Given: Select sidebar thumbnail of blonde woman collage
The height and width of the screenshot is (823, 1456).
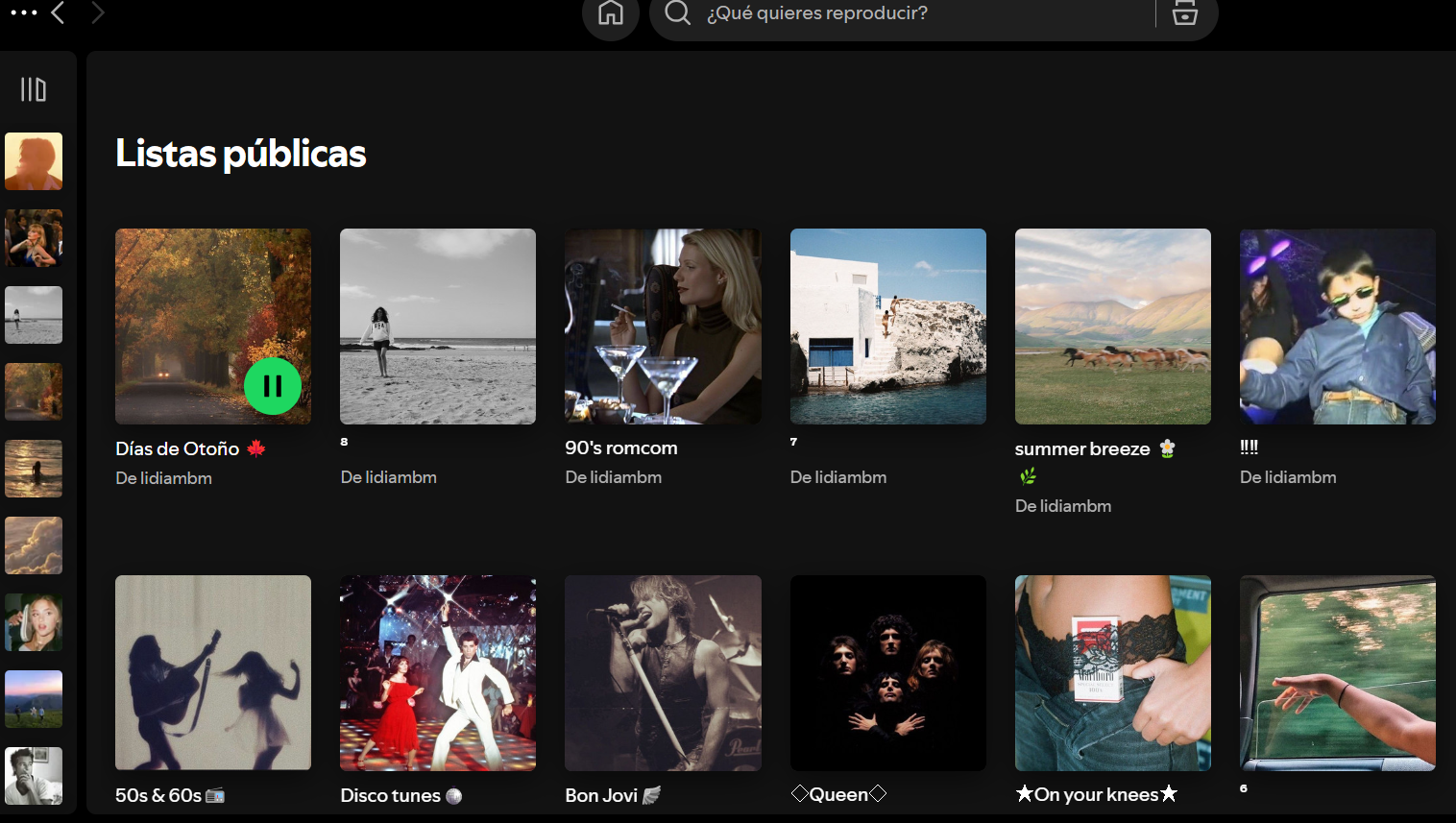Looking at the screenshot, I should click(34, 238).
